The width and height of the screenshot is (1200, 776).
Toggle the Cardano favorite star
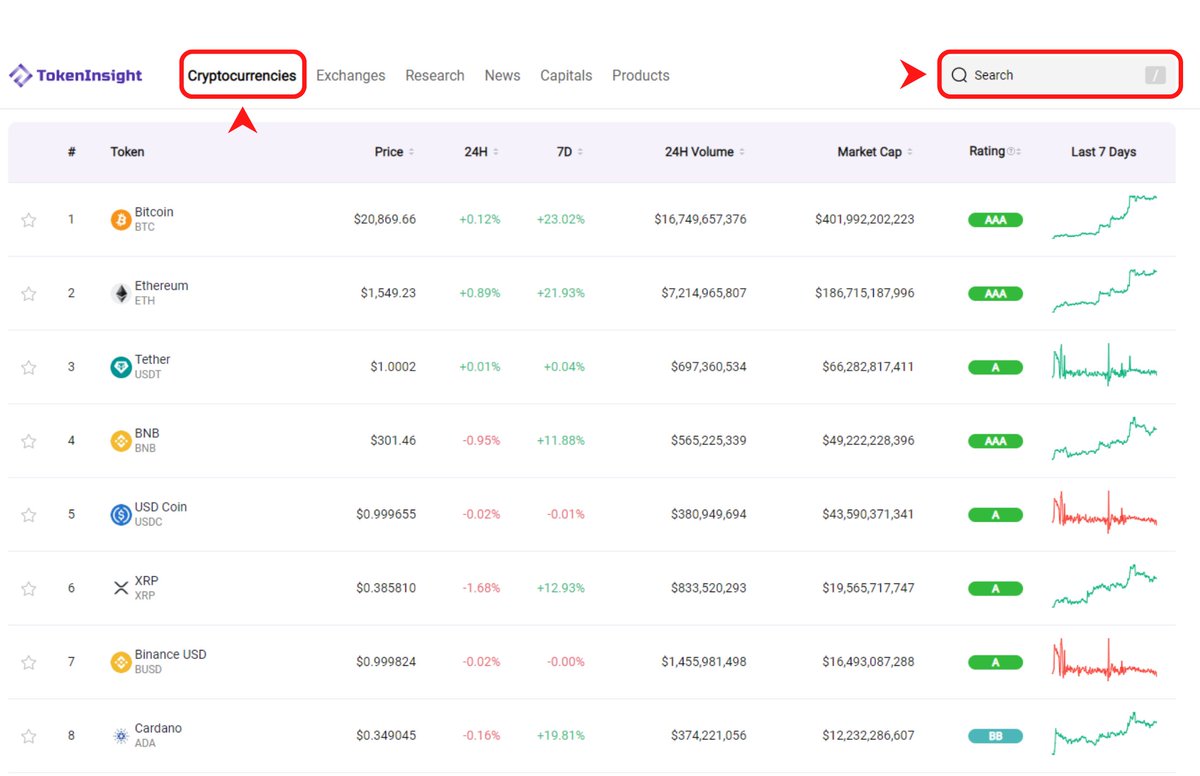click(x=29, y=736)
